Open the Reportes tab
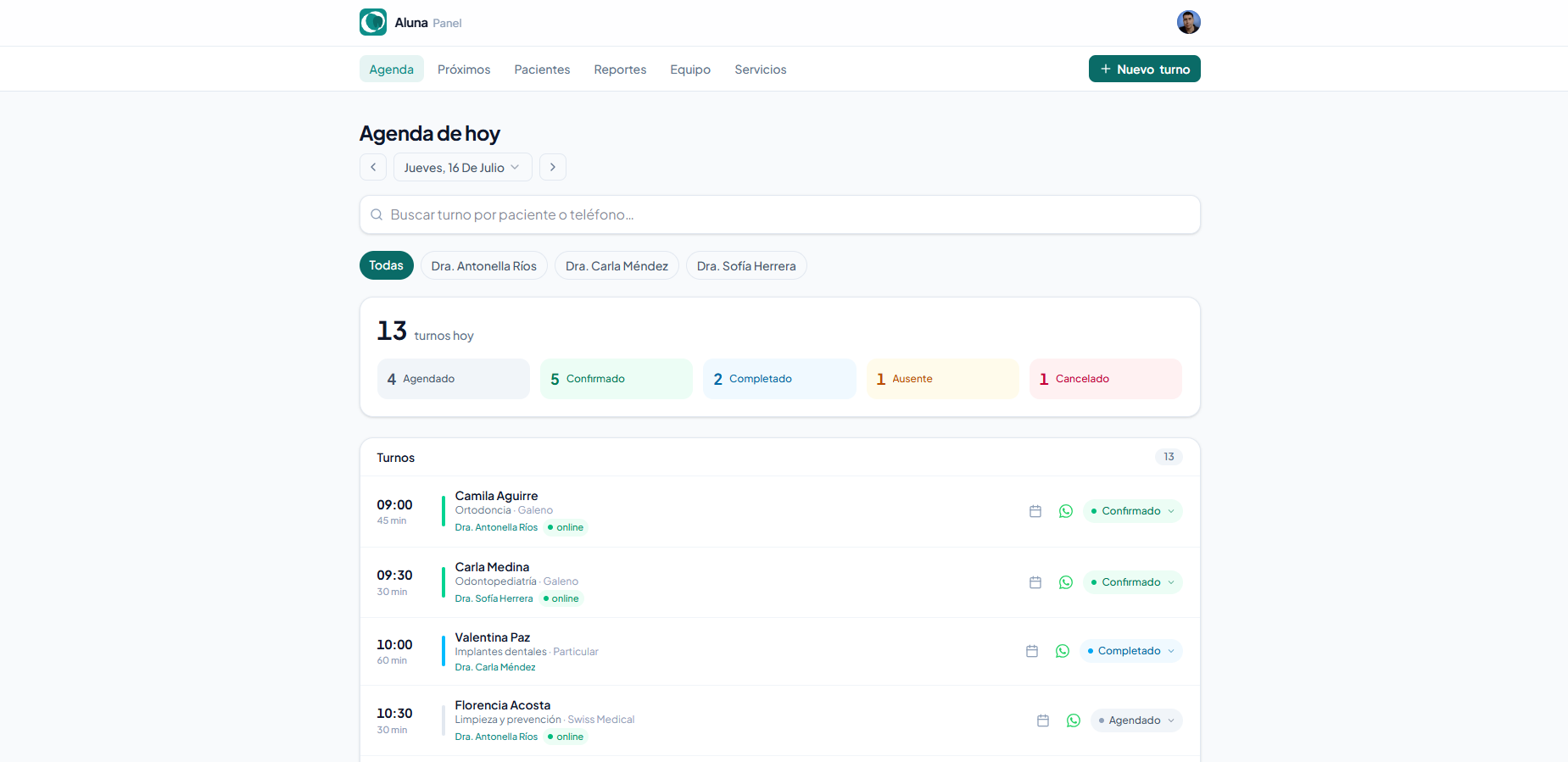 620,70
